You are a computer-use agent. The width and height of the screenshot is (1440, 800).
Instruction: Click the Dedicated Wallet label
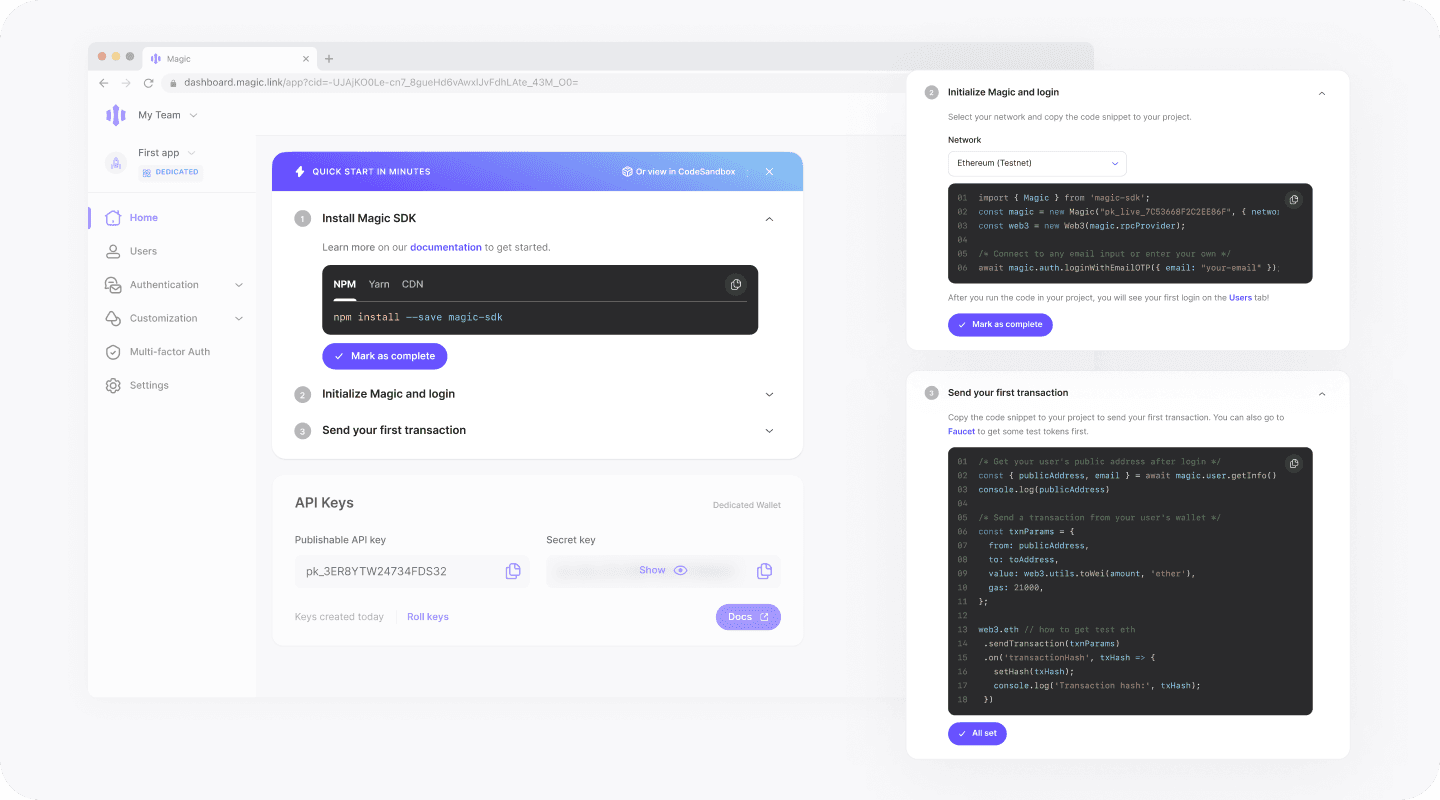click(x=747, y=505)
